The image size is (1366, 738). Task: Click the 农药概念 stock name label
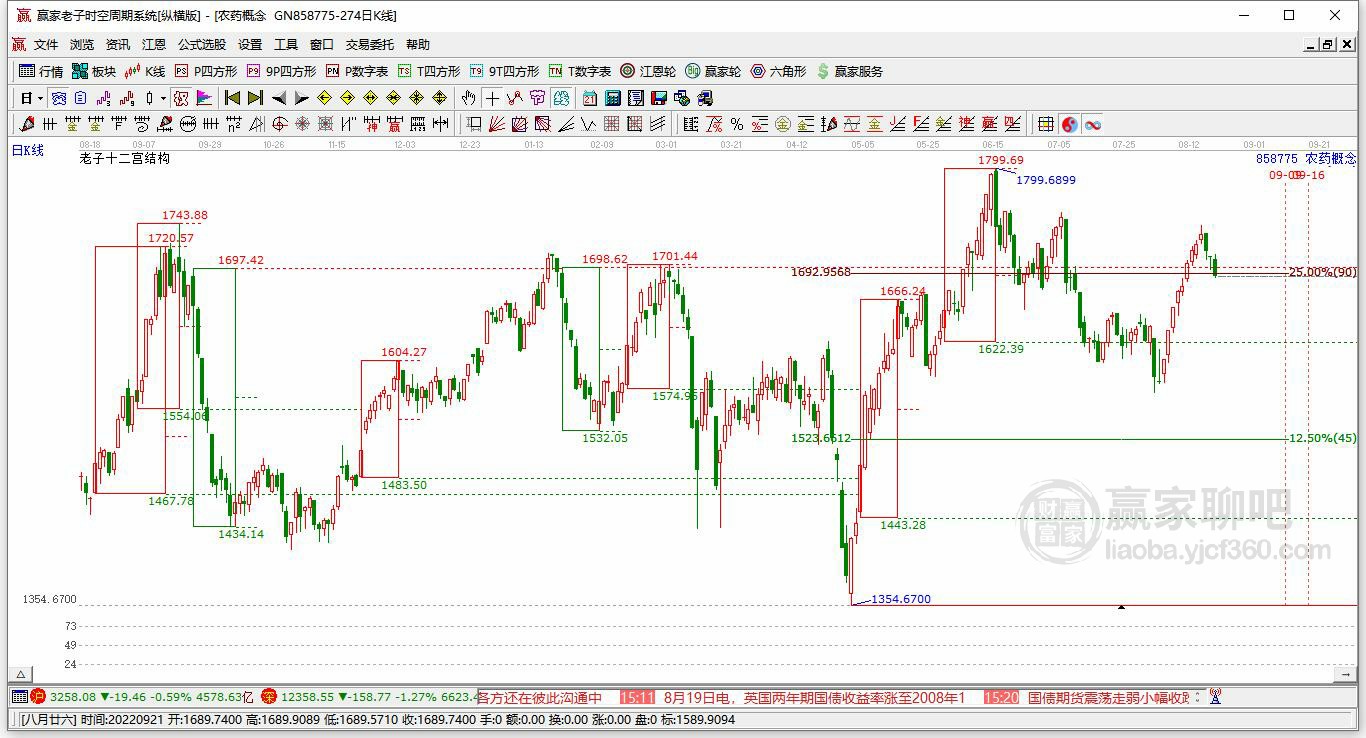pos(1331,158)
